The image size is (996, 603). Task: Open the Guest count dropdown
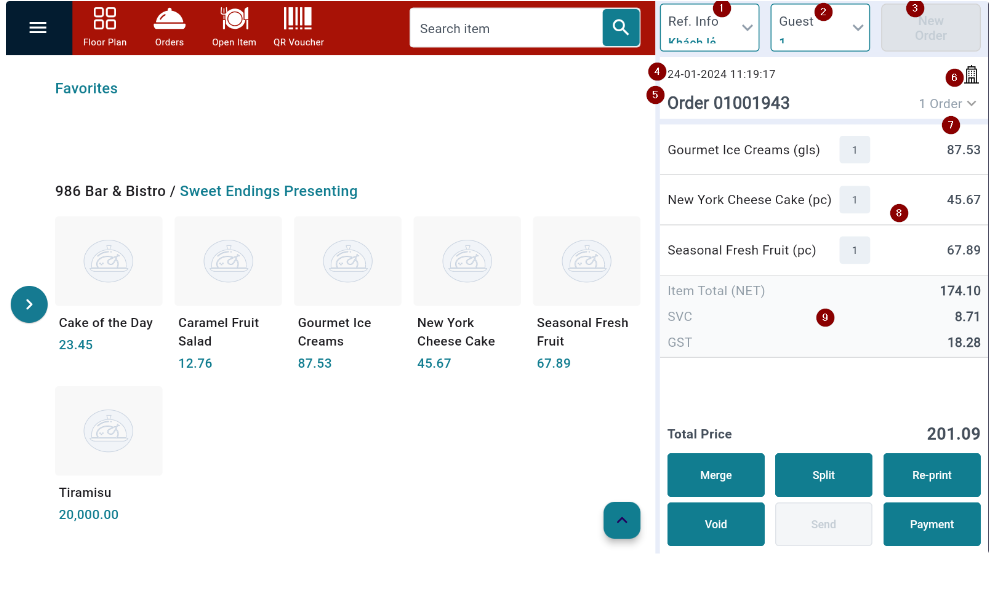pyautogui.click(x=819, y=28)
